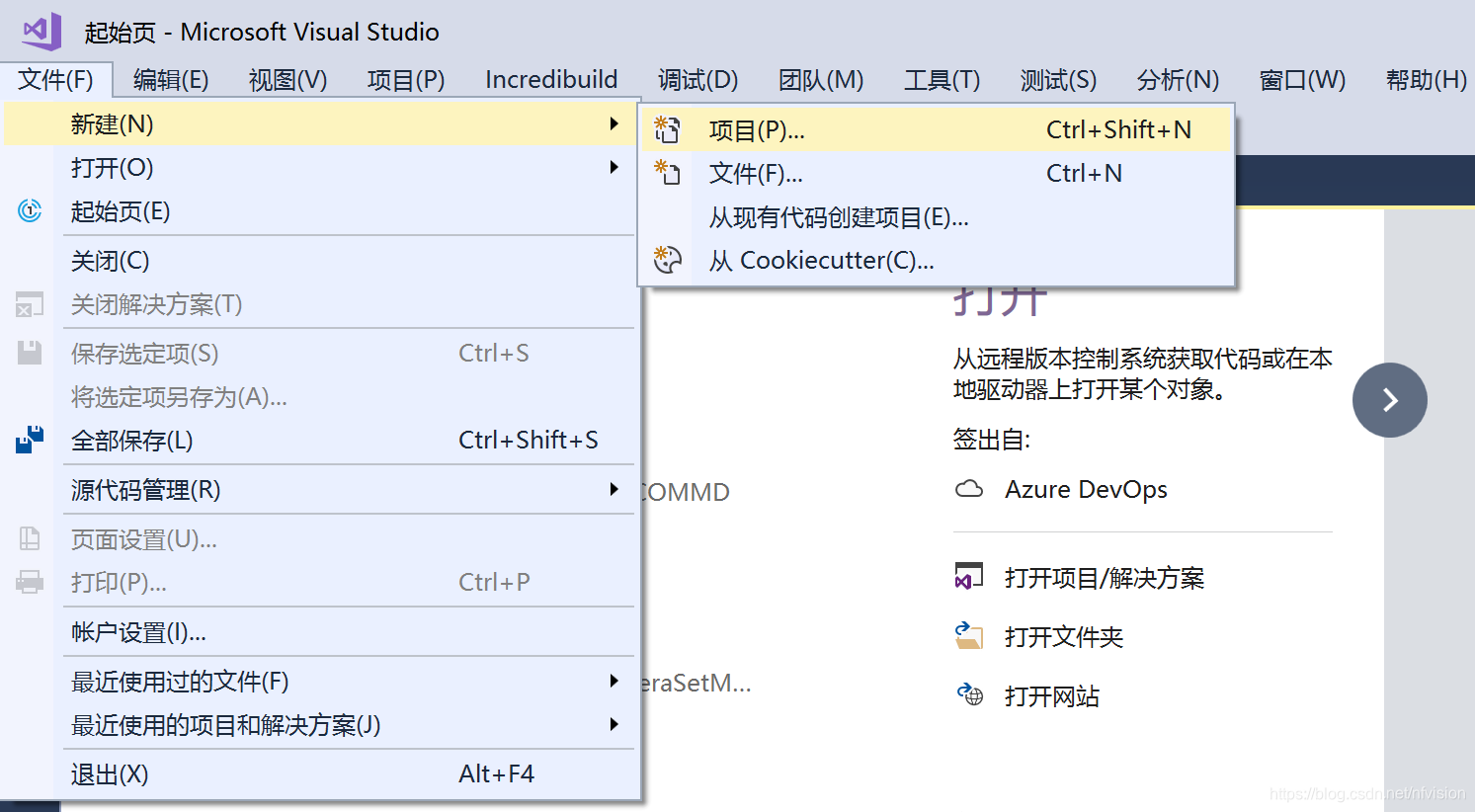Select 关闭解决方案(T) menu entry
The image size is (1475, 812).
click(320, 303)
